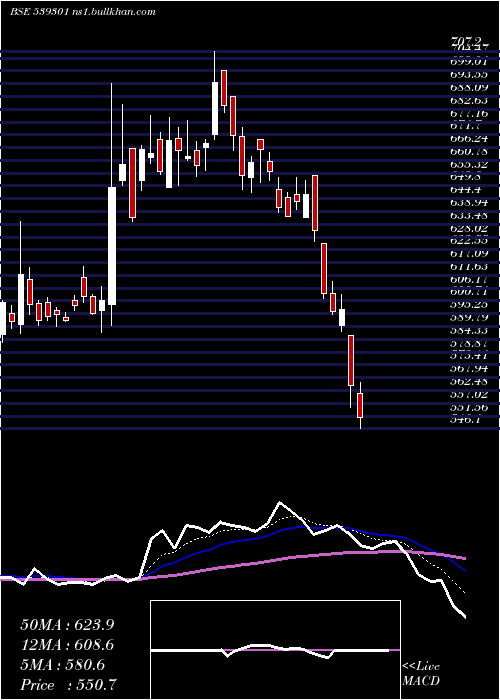The height and width of the screenshot is (700, 500).
Task: Click the 5MA : 580.6 reading
Action: point(63,665)
